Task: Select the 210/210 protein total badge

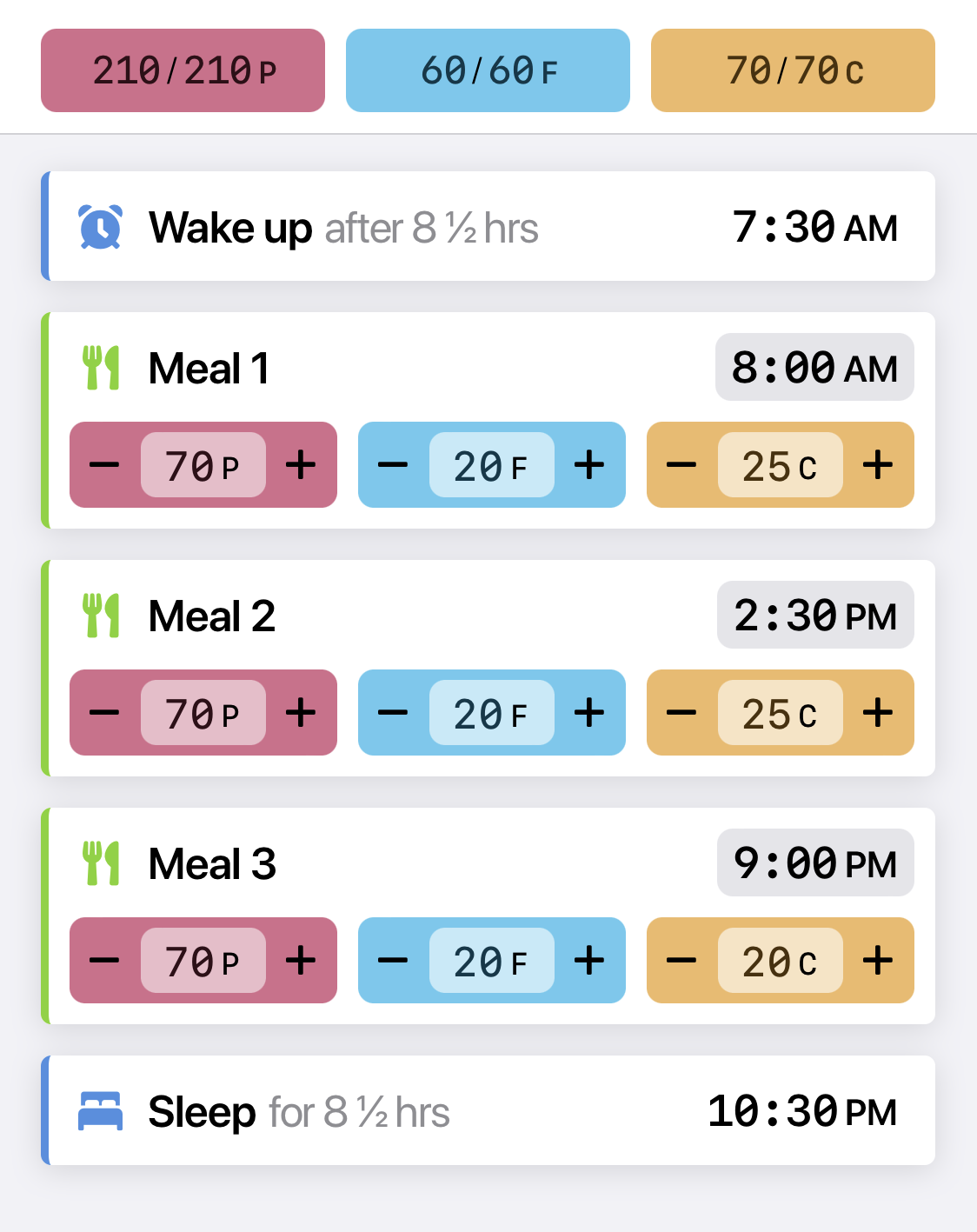Action: coord(183,70)
